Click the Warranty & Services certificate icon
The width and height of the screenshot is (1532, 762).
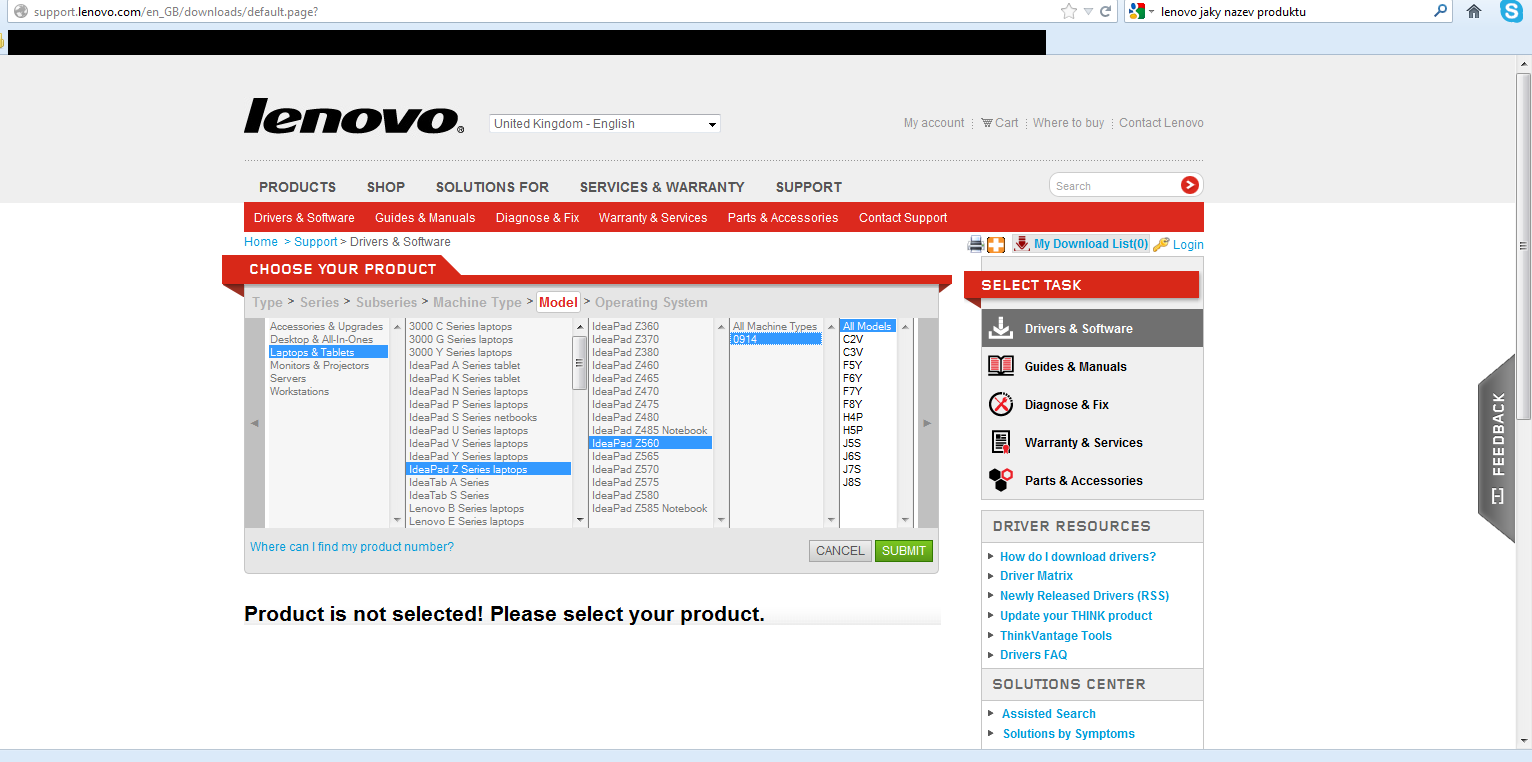(1000, 442)
